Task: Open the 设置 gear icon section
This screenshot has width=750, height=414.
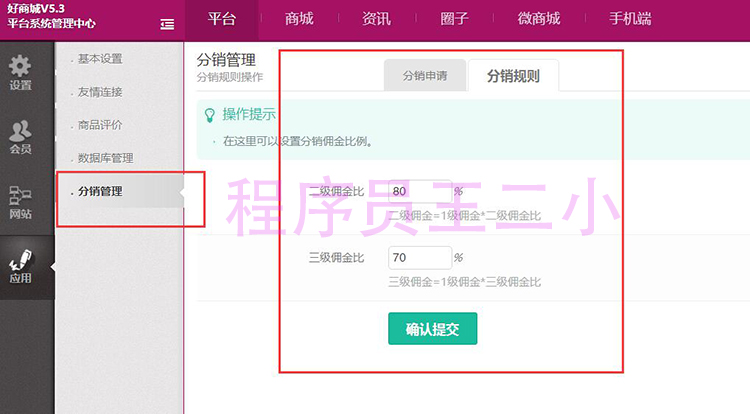Action: click(x=20, y=73)
